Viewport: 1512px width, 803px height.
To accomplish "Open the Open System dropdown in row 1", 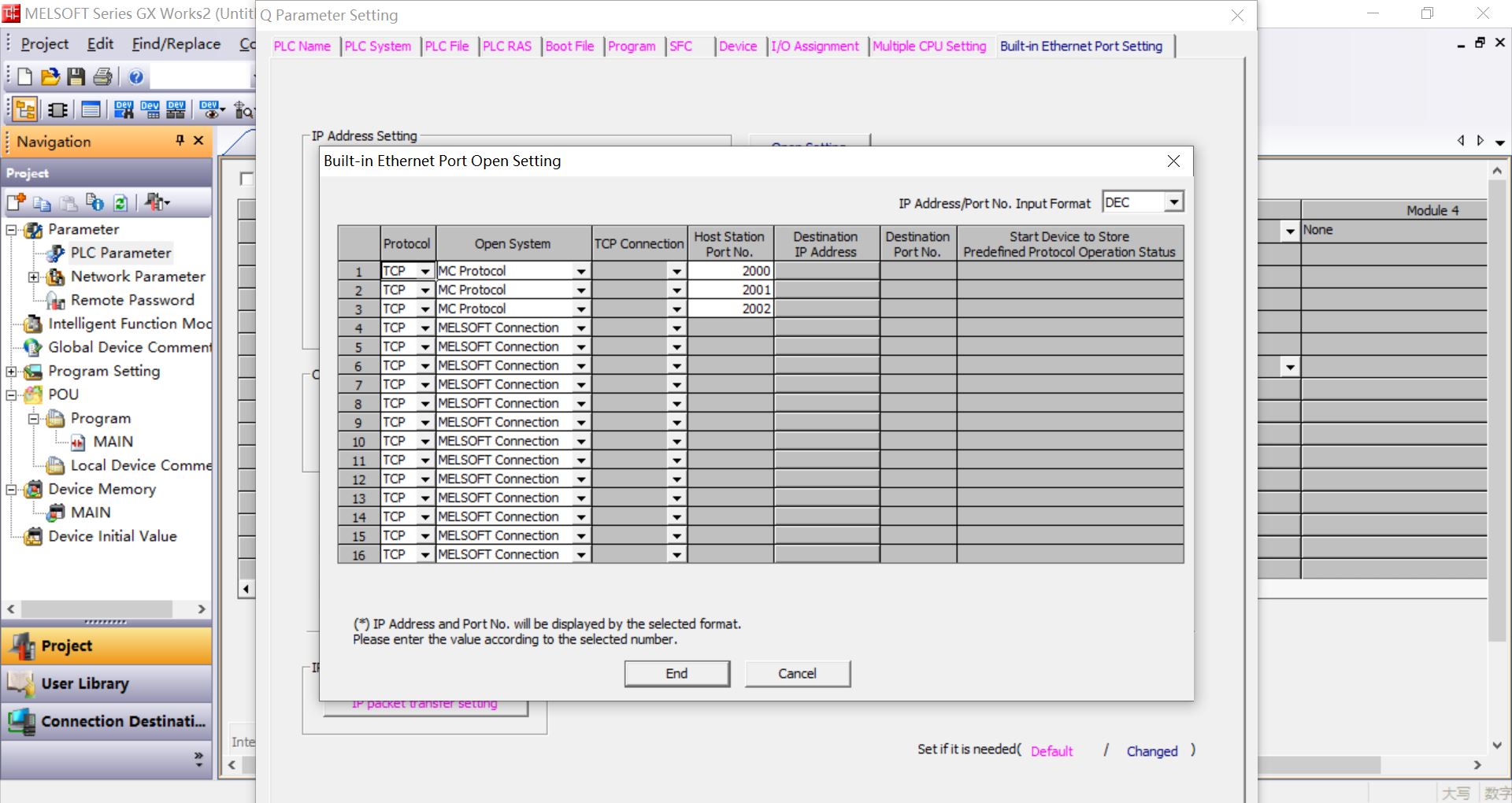I will [x=580, y=271].
